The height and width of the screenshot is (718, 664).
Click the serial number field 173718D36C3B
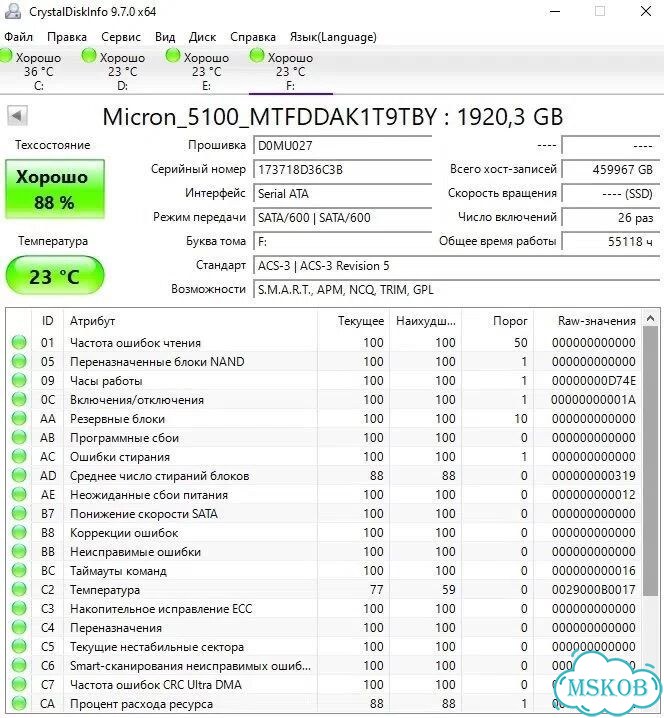[343, 169]
